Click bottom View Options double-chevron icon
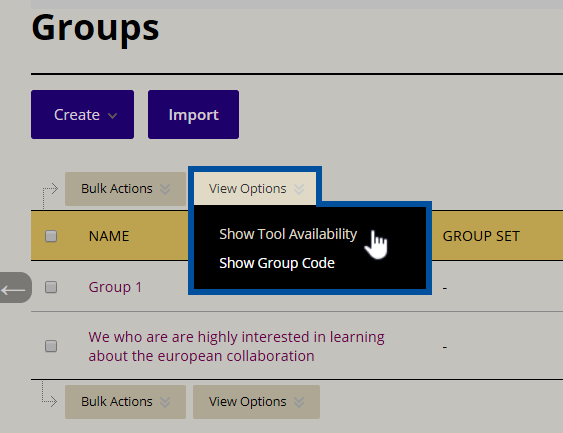563x433 pixels. (299, 402)
